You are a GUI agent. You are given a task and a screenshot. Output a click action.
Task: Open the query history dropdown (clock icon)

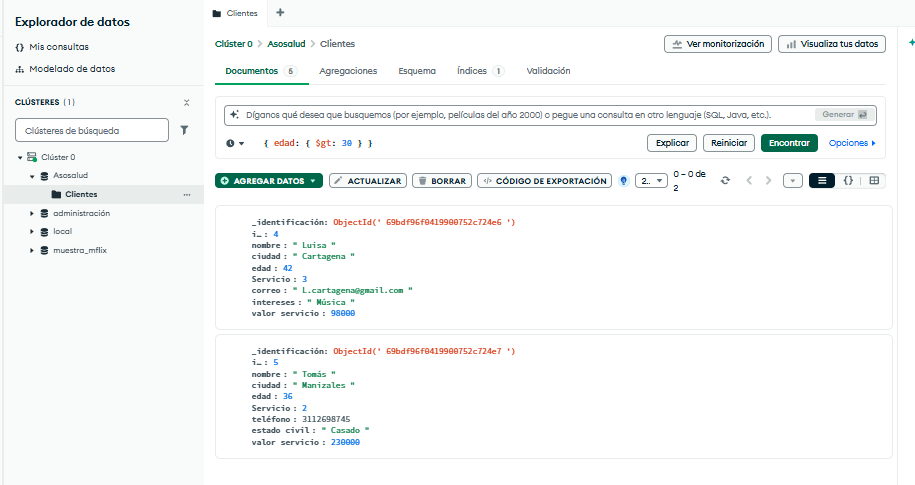point(235,144)
